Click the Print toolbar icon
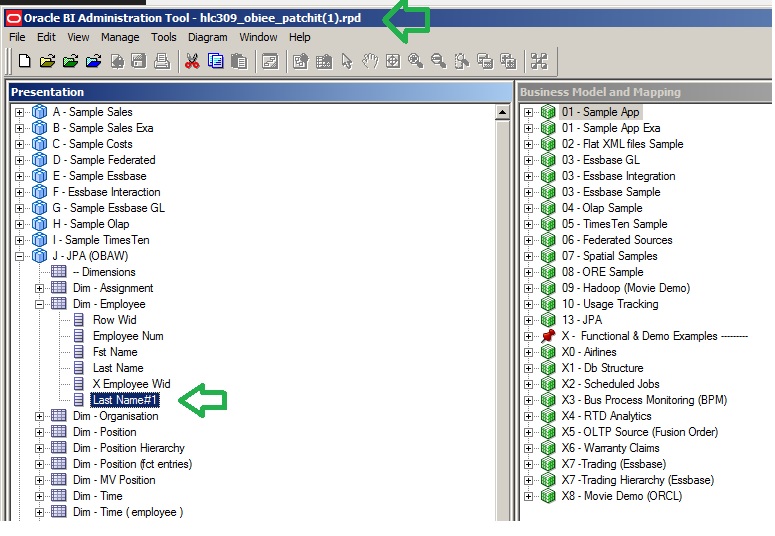Screen dimensions: 775x536 (x=162, y=61)
